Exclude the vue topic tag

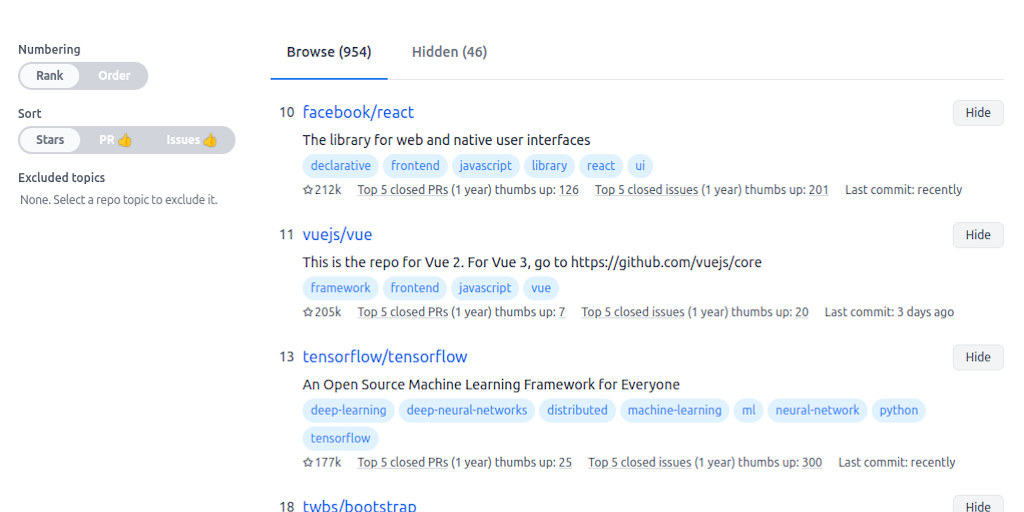(541, 288)
